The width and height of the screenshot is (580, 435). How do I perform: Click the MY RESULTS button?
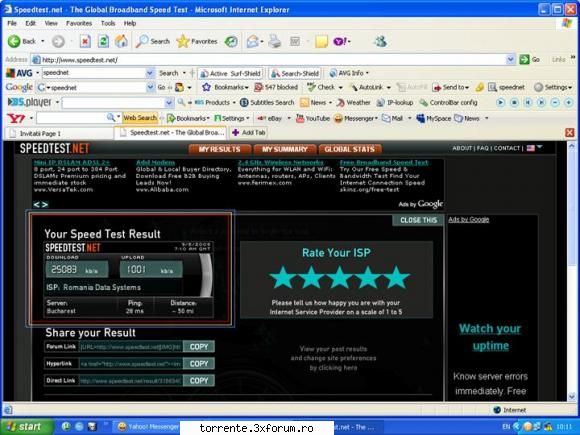click(220, 149)
